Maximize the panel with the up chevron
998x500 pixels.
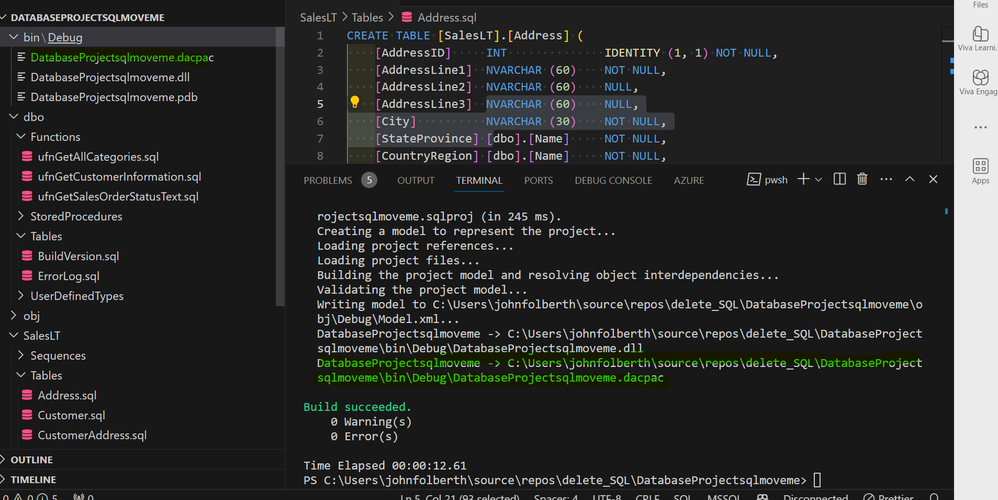click(x=910, y=179)
